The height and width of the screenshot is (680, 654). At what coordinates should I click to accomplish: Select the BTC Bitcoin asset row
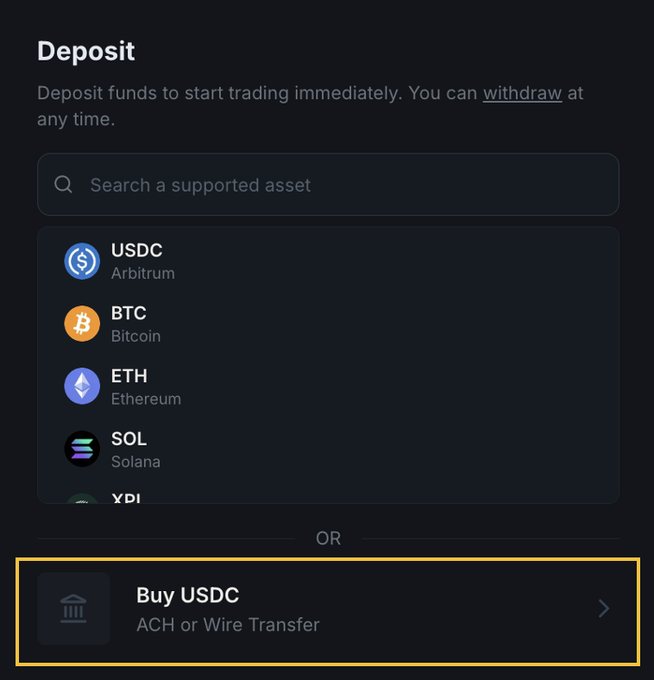(x=328, y=324)
